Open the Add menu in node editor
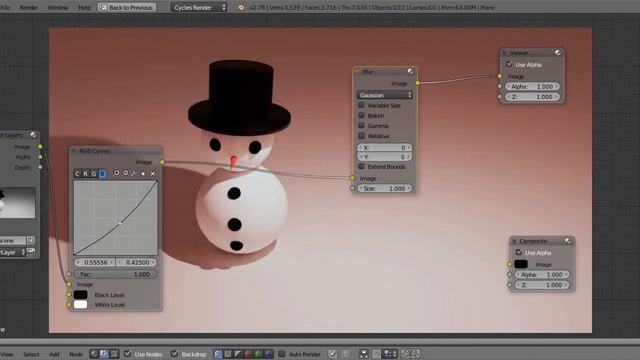This screenshot has width=640, height=360. pos(54,354)
